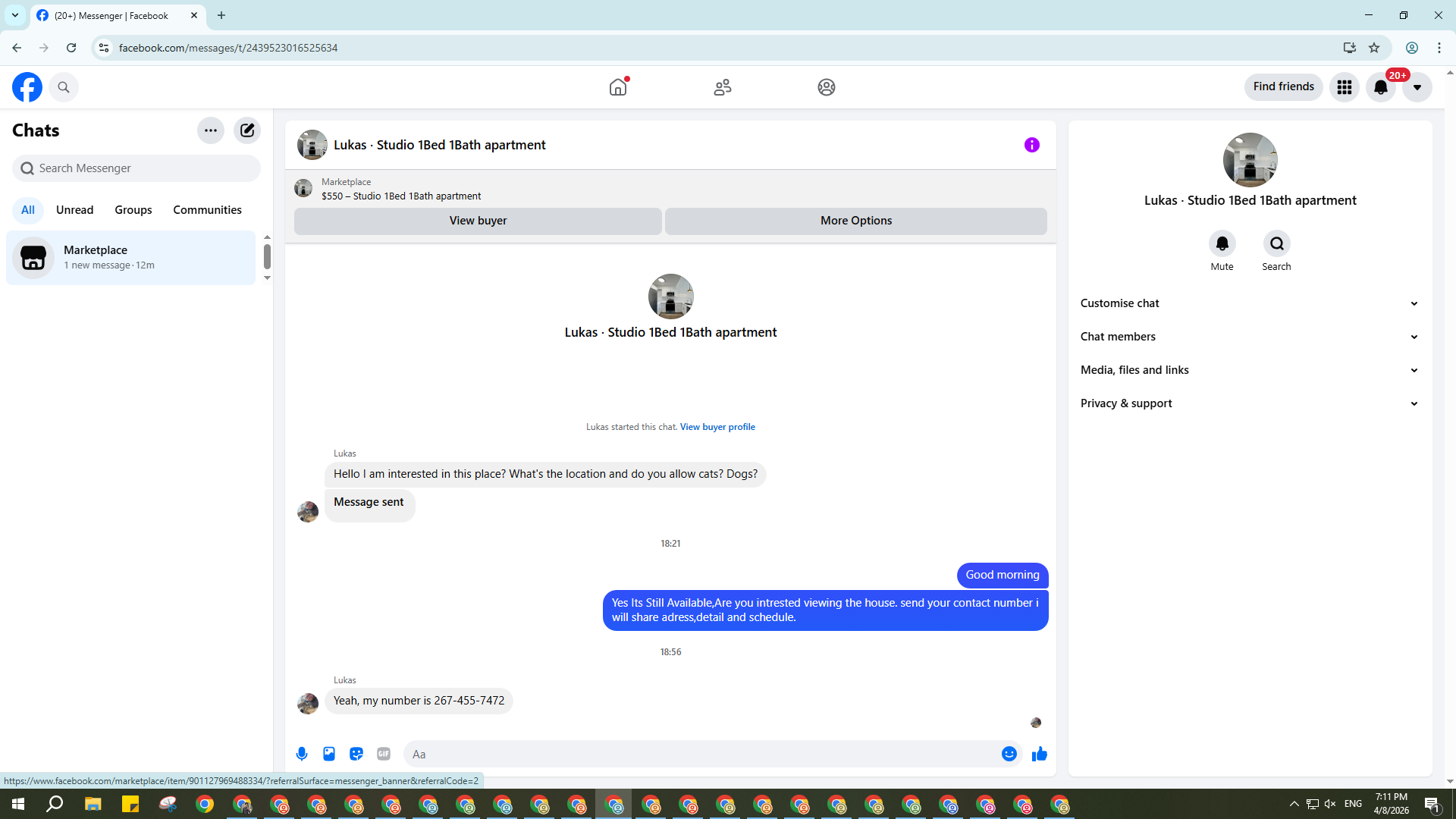Open View buyer profile link
This screenshot has height=819, width=1456.
click(717, 427)
